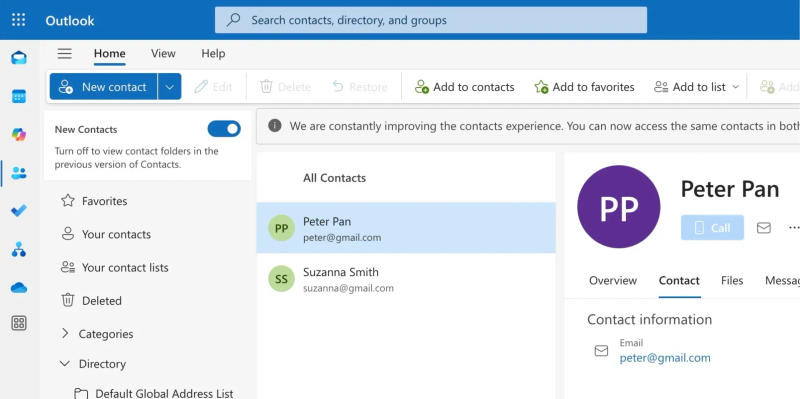The height and width of the screenshot is (399, 800).
Task: Focus the search contacts input field
Action: point(431,20)
